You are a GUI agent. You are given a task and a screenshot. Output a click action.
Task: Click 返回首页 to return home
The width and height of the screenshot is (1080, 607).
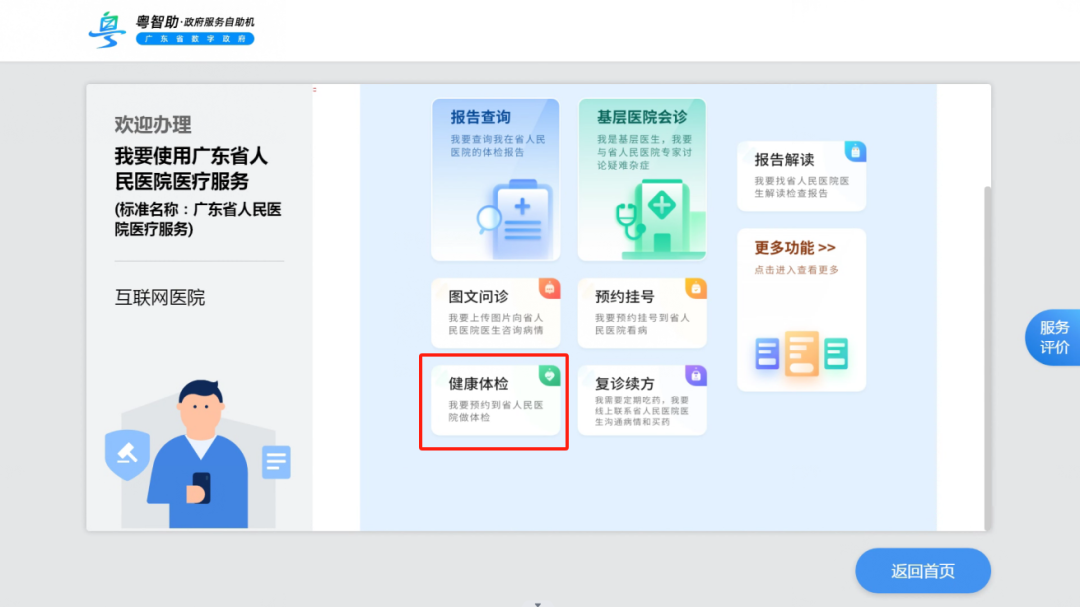coord(921,571)
